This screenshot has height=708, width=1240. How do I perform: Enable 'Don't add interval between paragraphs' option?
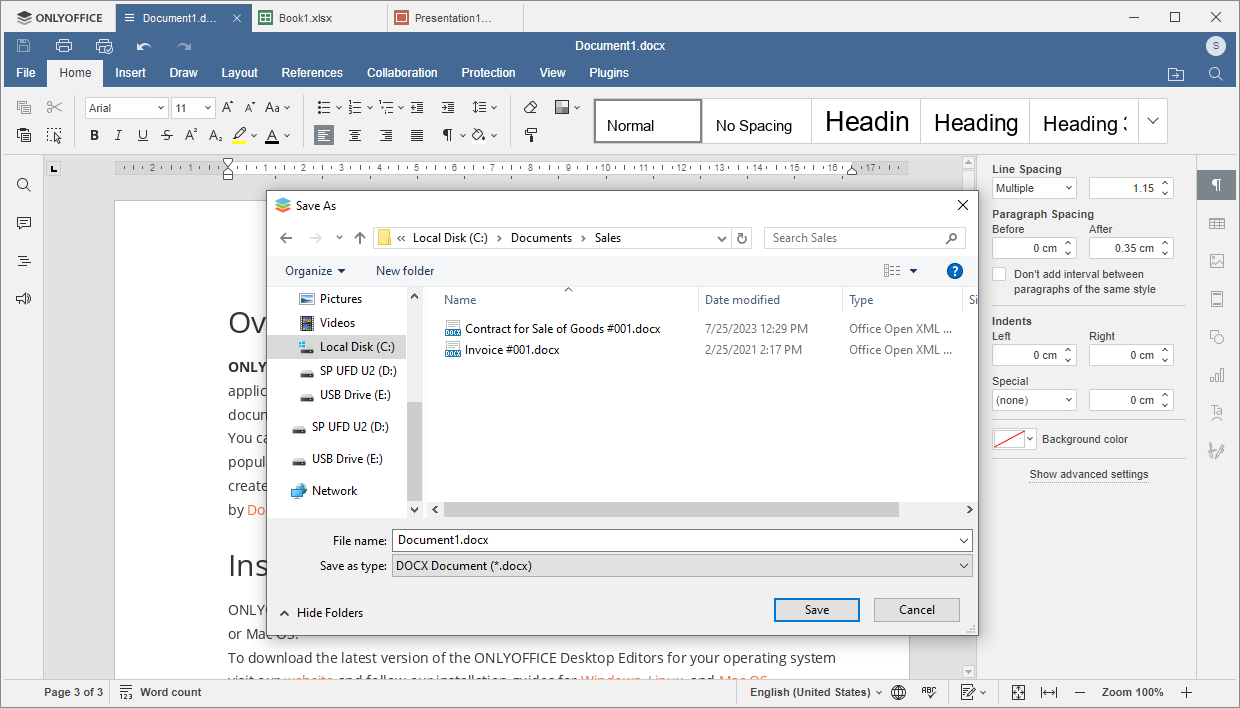click(998, 273)
